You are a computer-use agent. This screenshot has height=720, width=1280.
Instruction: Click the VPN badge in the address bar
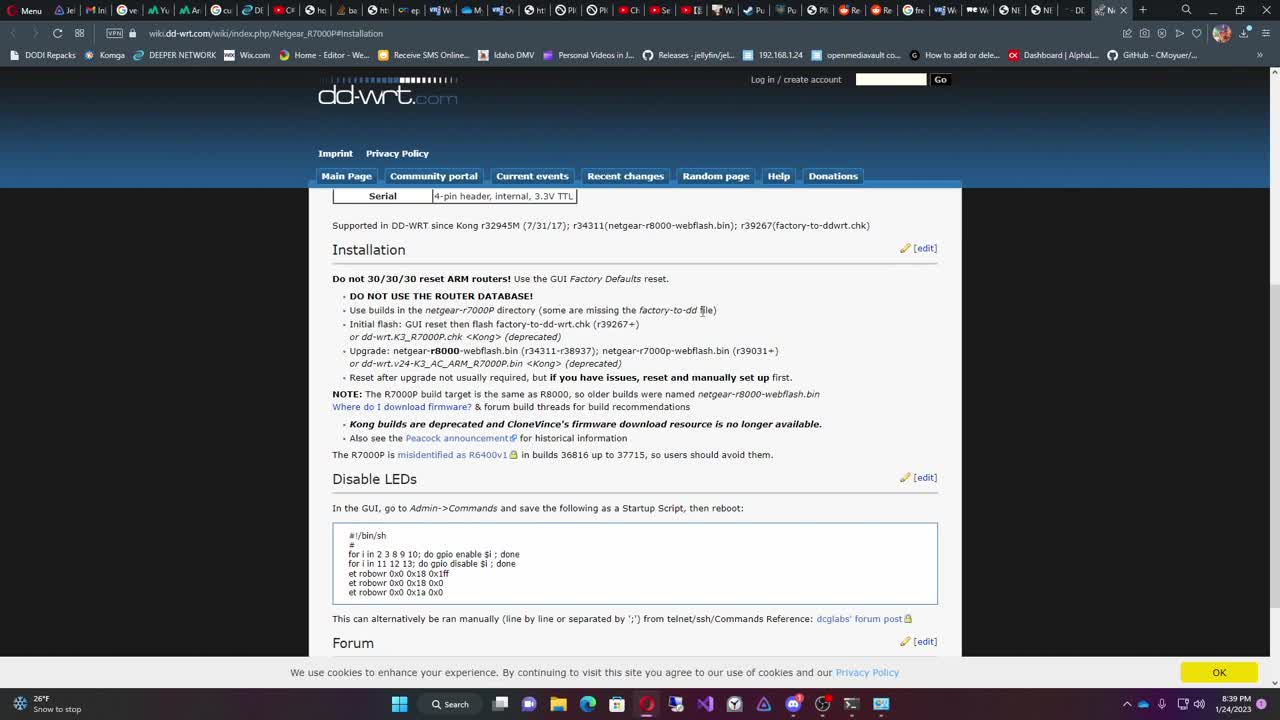coord(114,33)
